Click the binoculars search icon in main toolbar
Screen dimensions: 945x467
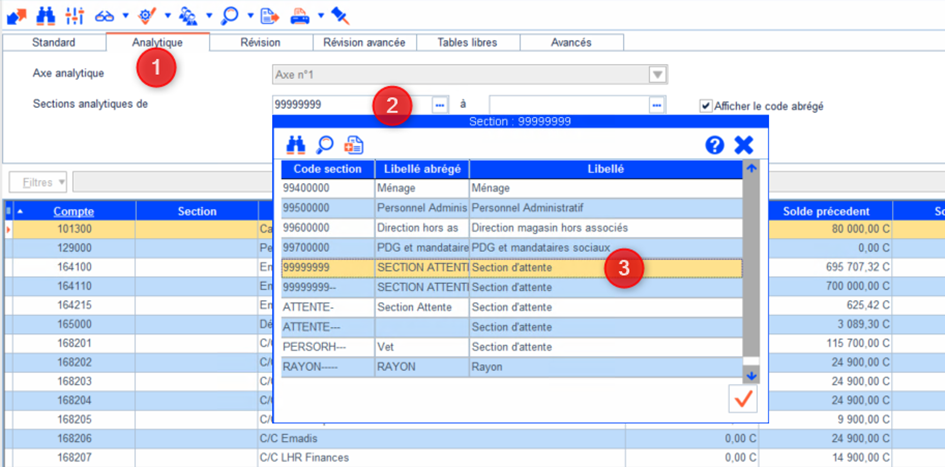(x=45, y=15)
